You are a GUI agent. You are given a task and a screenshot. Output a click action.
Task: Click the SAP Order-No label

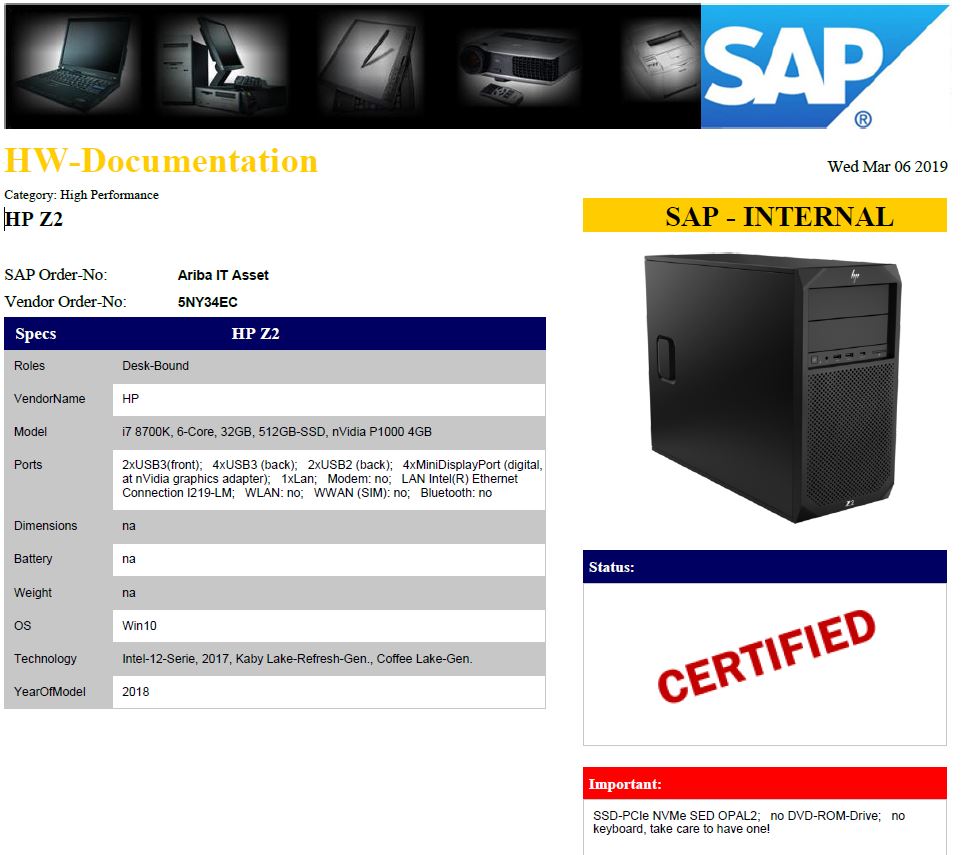pos(56,275)
